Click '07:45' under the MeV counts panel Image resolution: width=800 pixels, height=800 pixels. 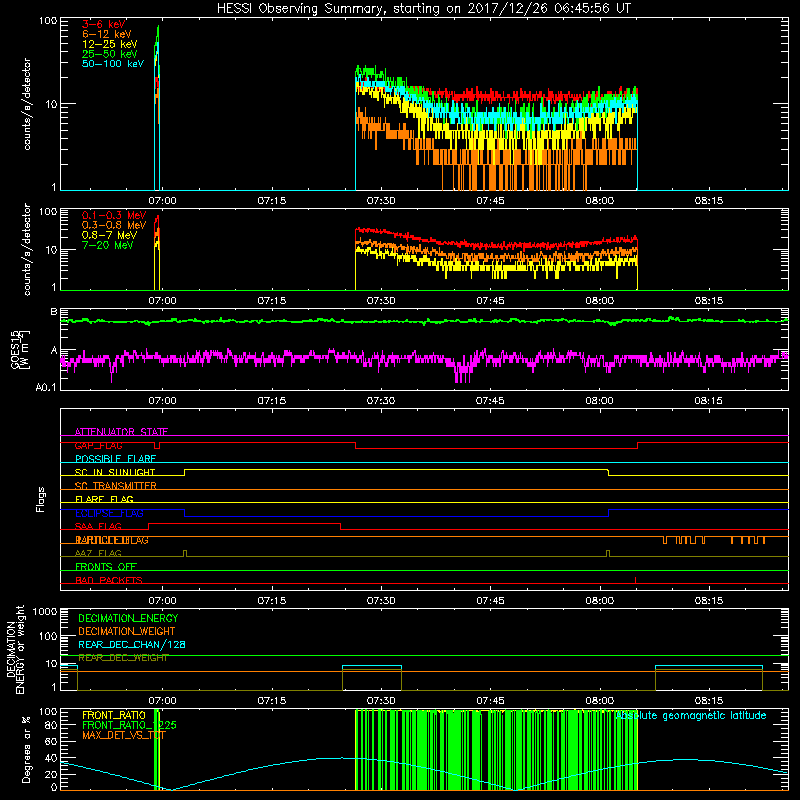[490, 301]
